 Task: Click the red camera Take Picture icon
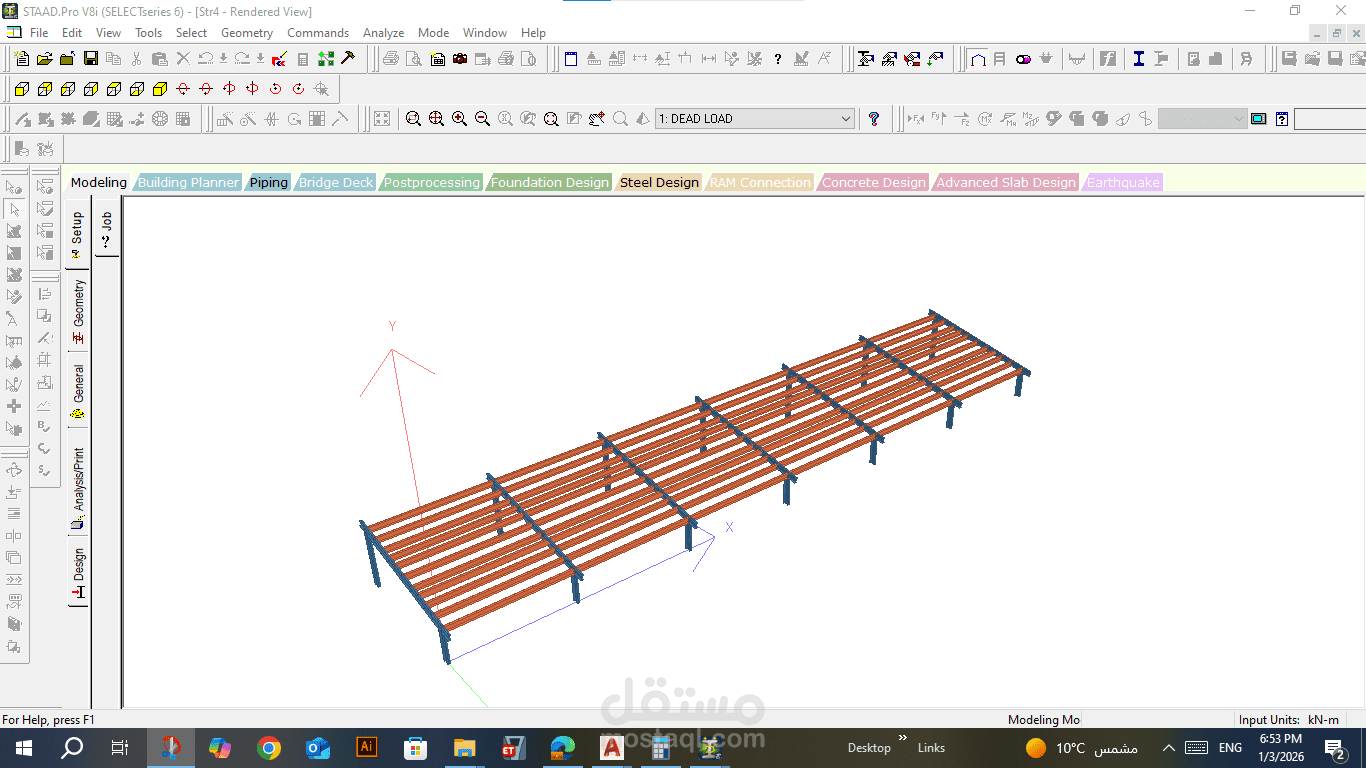tap(460, 59)
